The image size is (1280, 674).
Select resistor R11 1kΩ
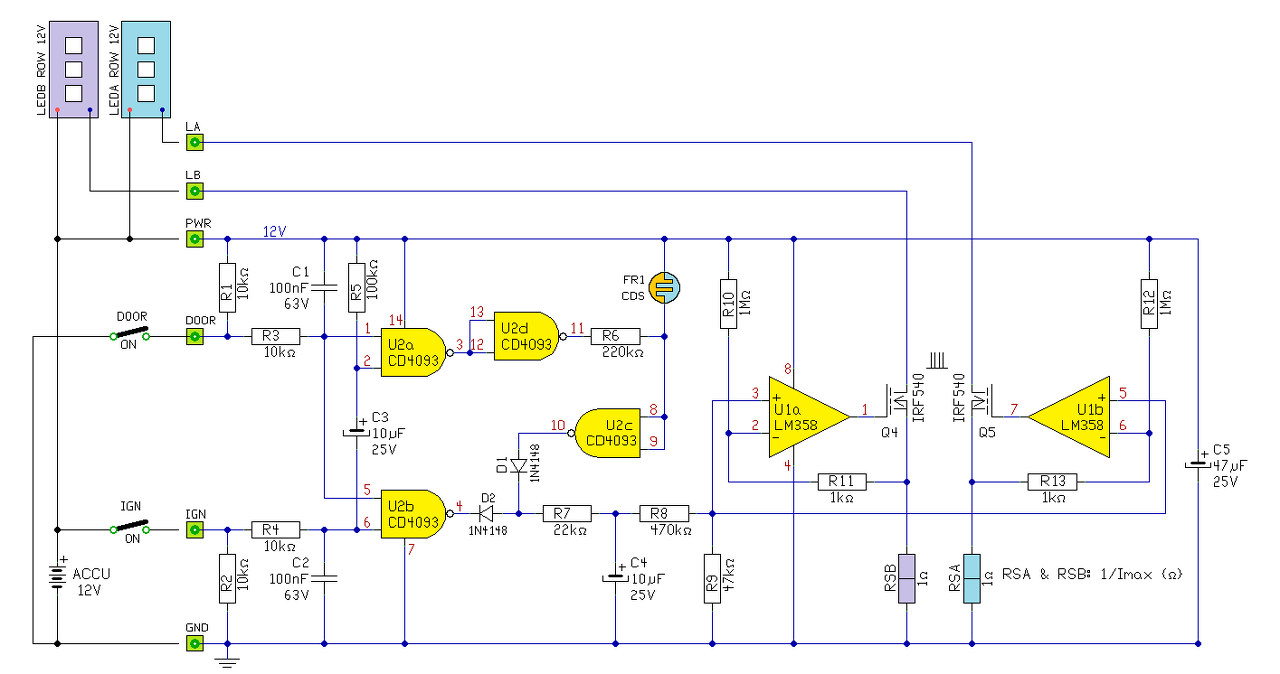842,481
